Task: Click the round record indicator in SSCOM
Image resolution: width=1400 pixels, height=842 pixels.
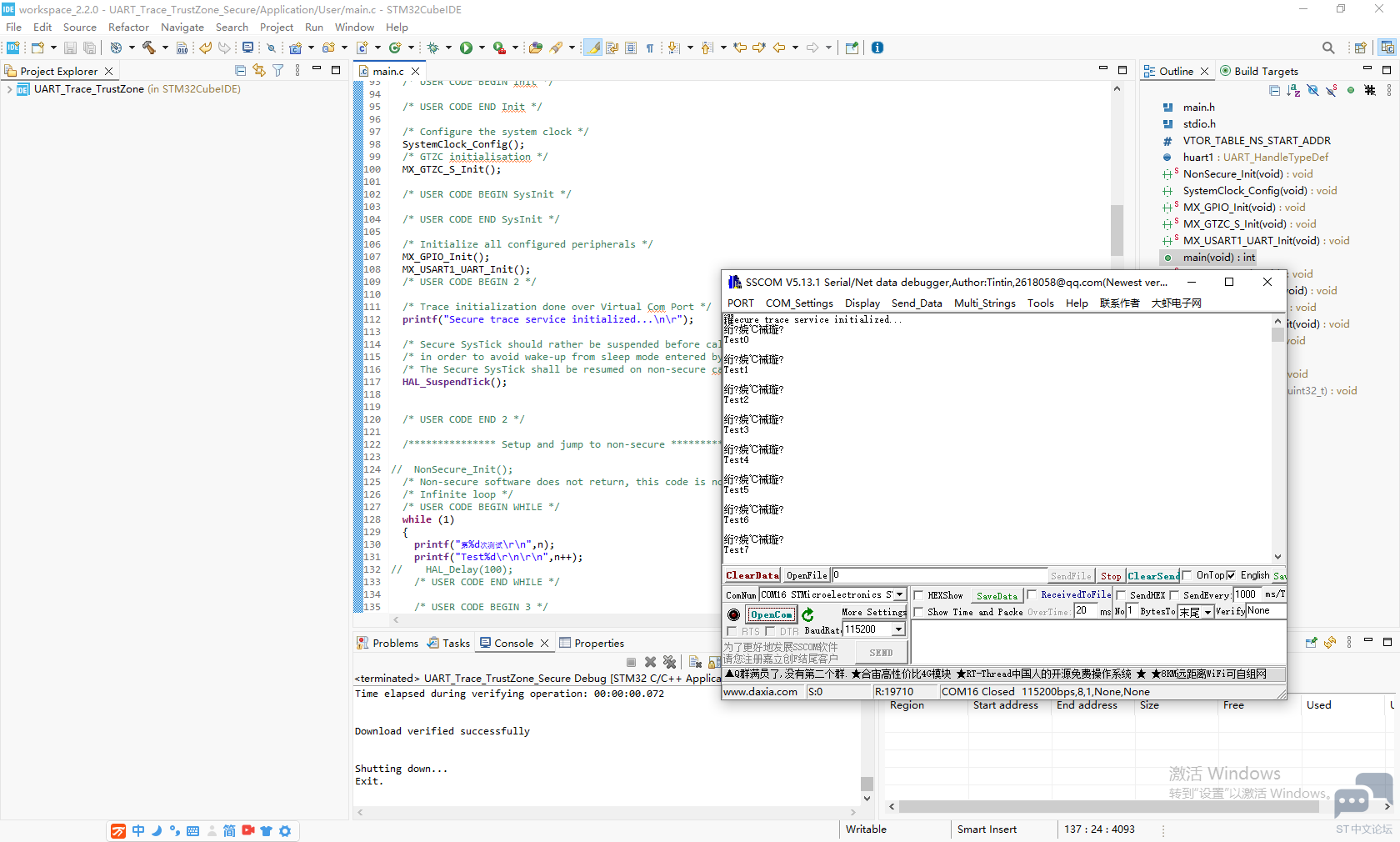Action: point(733,614)
